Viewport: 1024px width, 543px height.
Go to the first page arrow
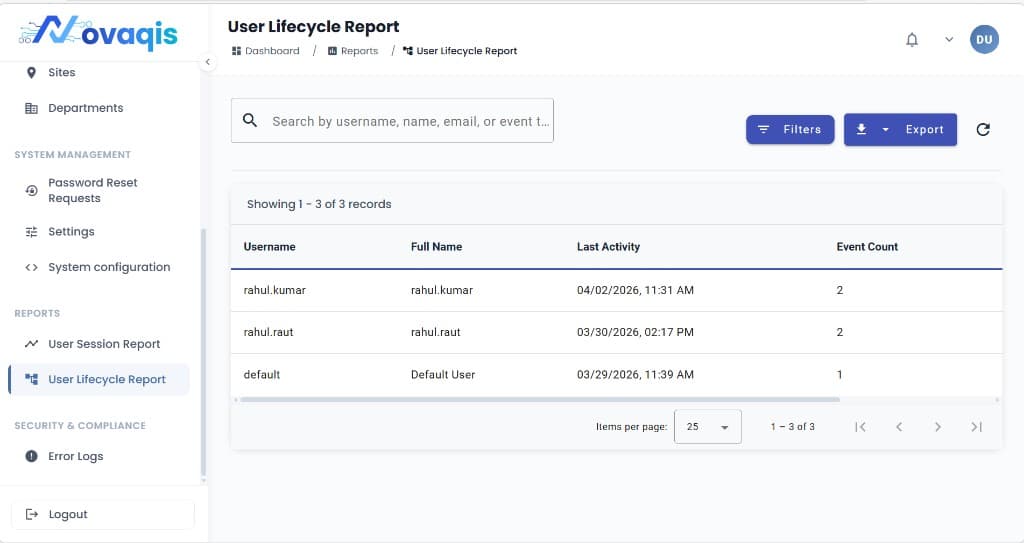click(860, 427)
